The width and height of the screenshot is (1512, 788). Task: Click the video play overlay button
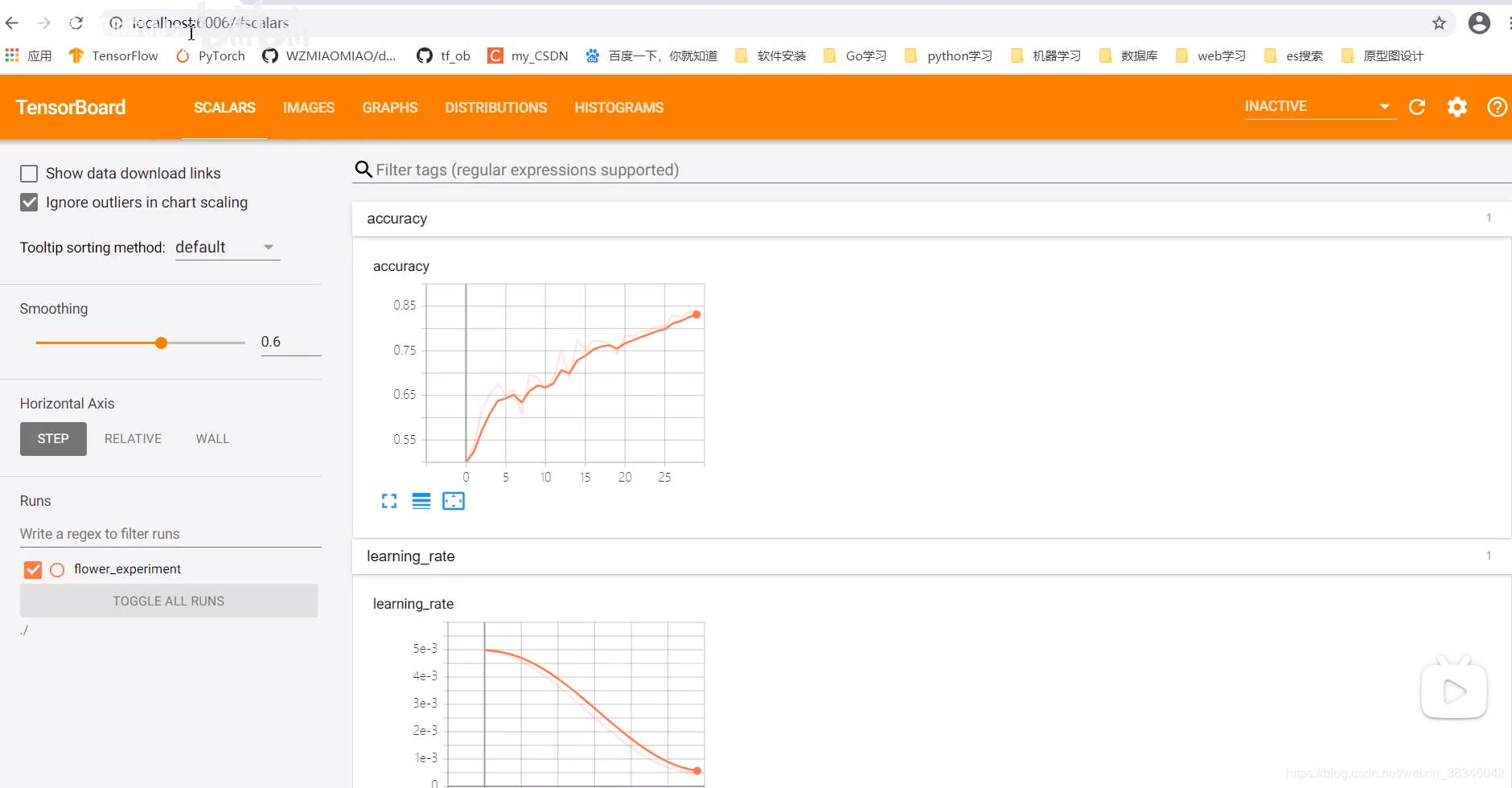1454,691
